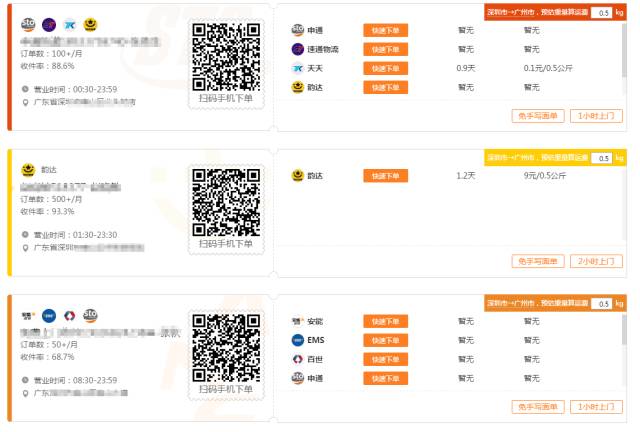Click weight input field in first card header
640x432 pixels.
click(602, 13)
